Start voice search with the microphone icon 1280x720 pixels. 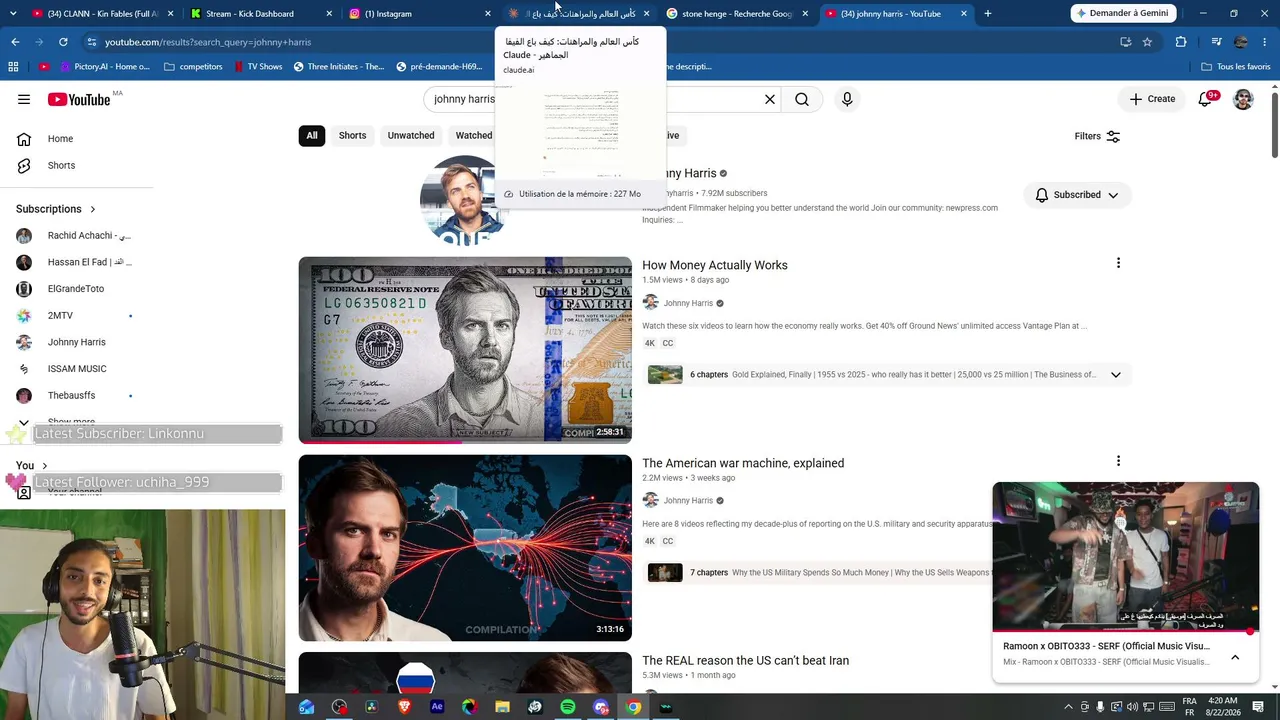[x=847, y=99]
